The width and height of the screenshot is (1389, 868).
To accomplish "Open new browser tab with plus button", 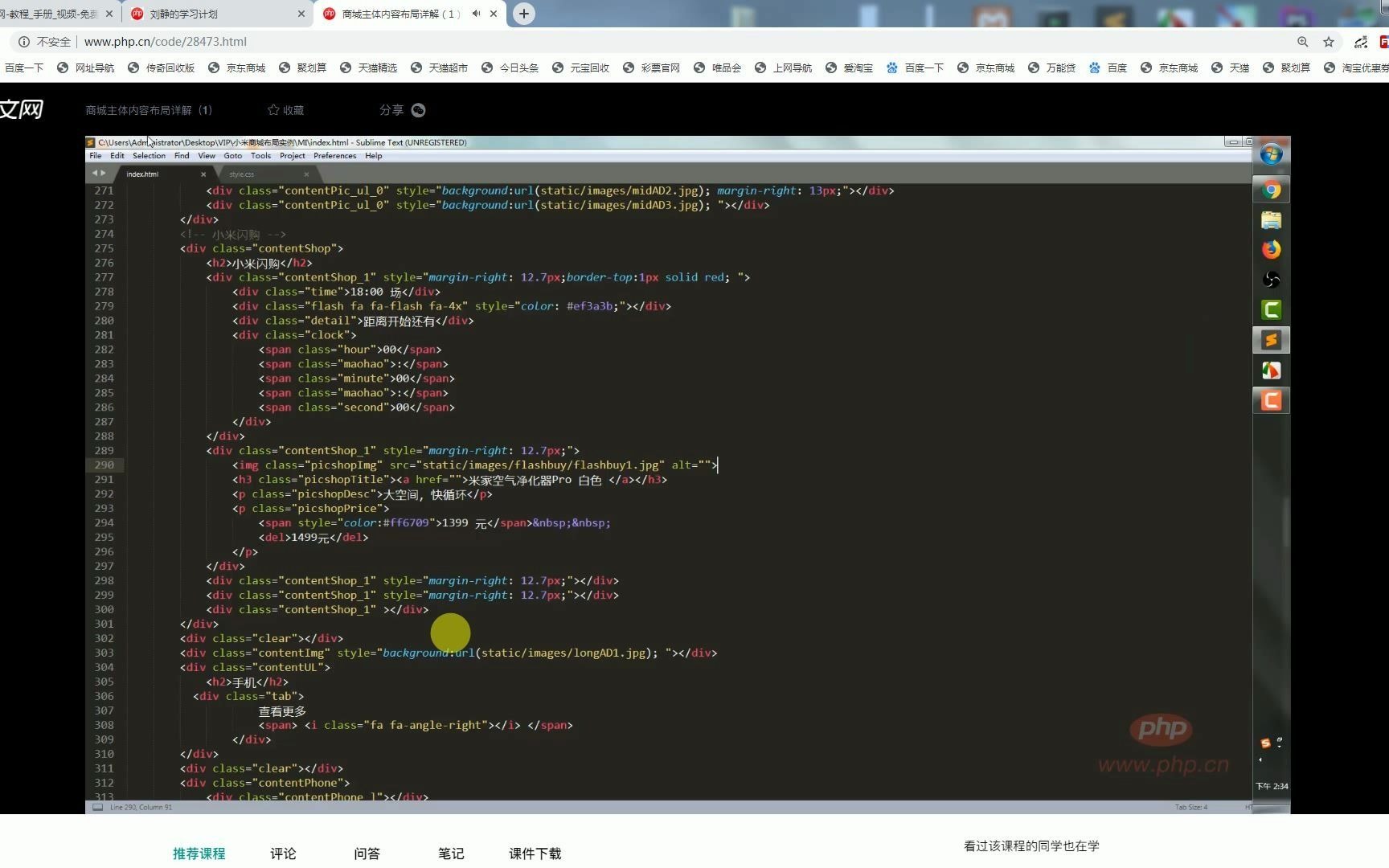I will coord(523,14).
